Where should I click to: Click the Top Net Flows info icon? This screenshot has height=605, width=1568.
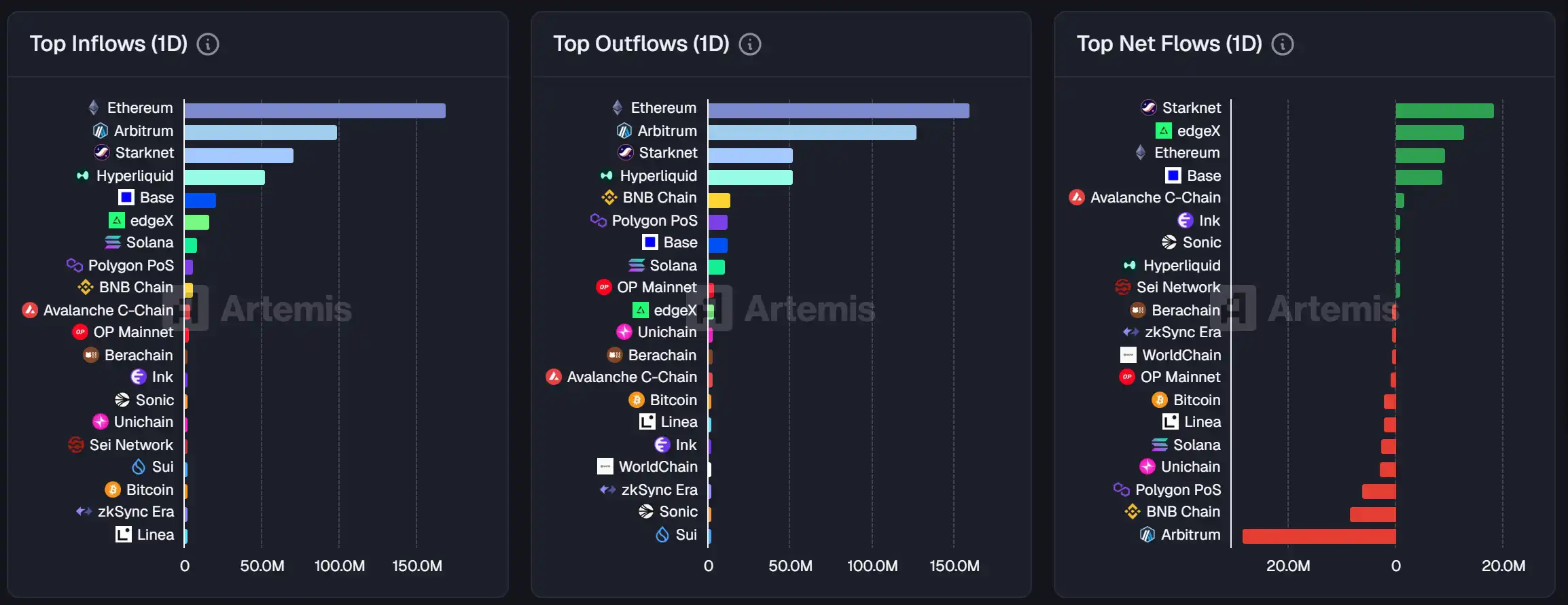(x=1283, y=44)
